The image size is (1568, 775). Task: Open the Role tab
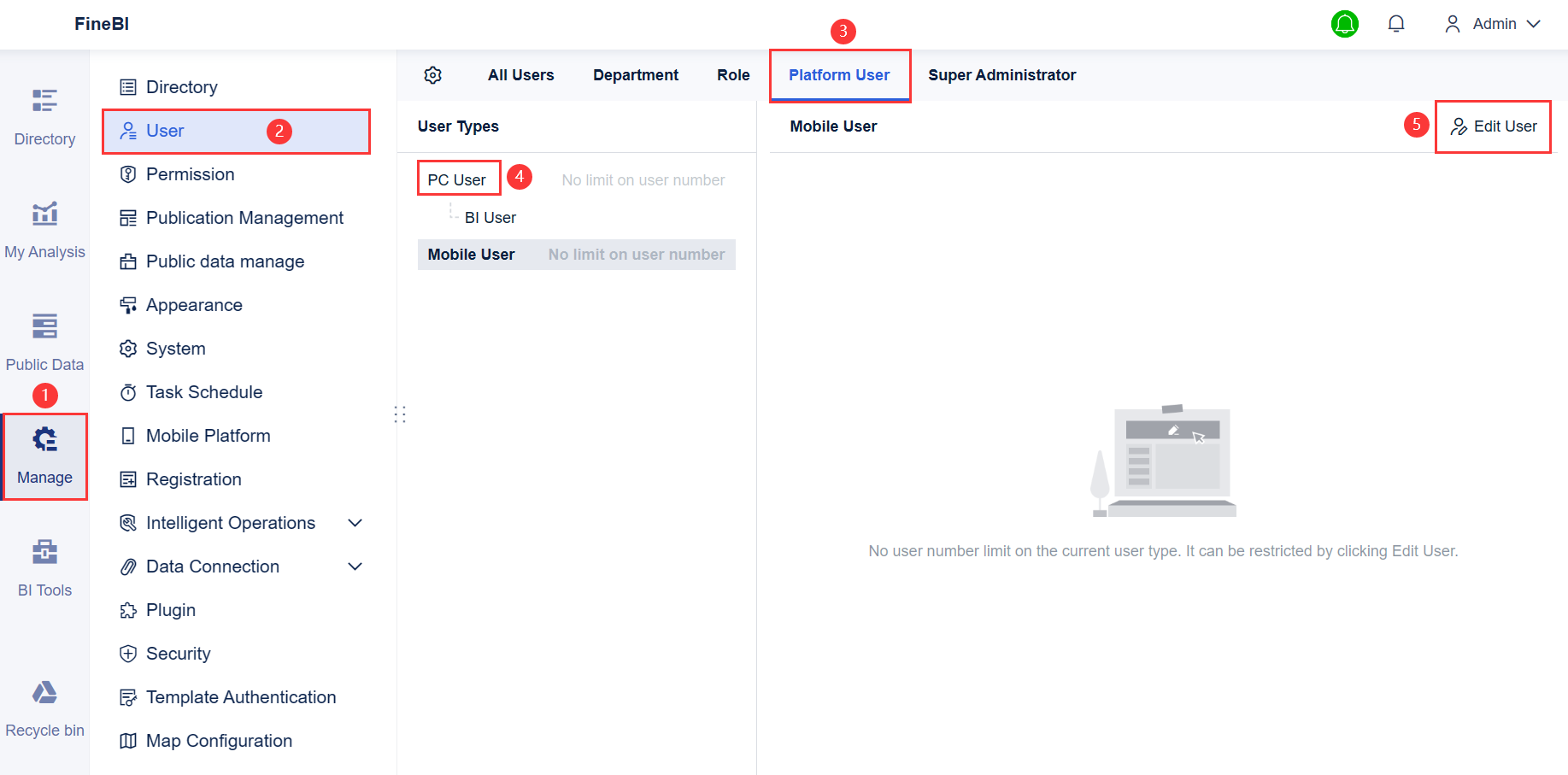coord(733,75)
